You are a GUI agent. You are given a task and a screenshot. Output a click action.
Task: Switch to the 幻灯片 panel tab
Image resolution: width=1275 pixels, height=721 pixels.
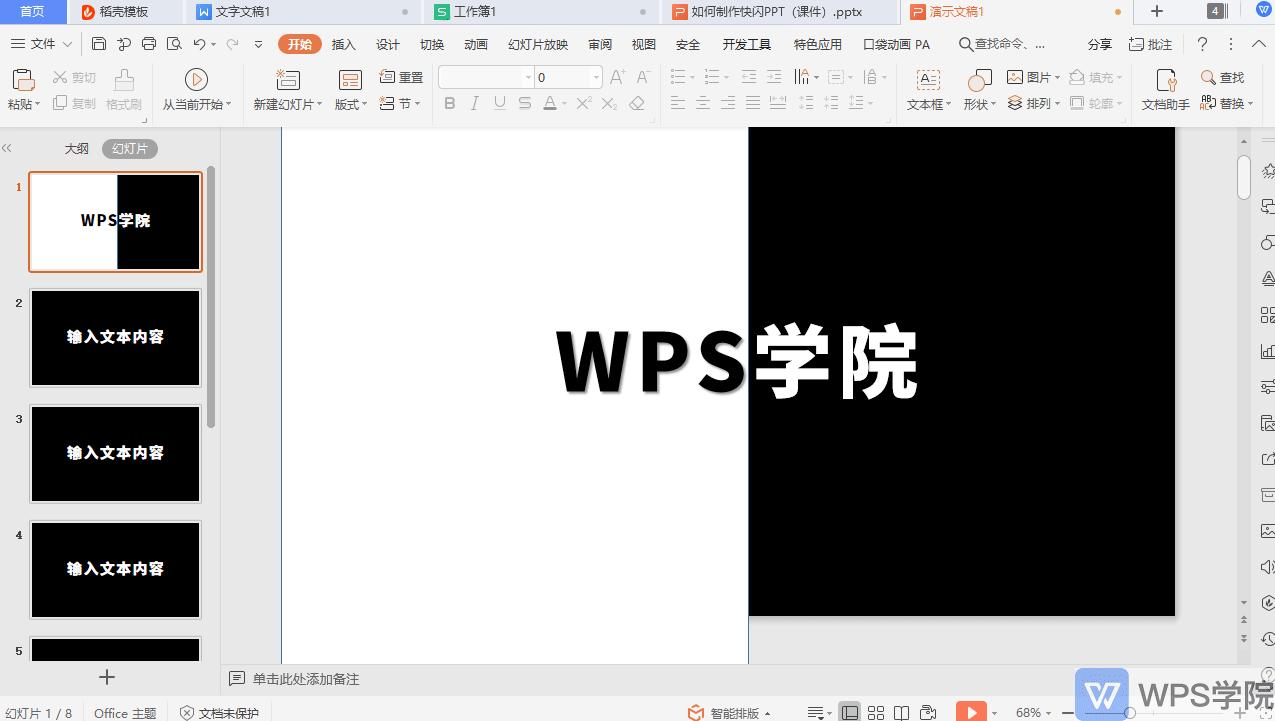point(129,148)
